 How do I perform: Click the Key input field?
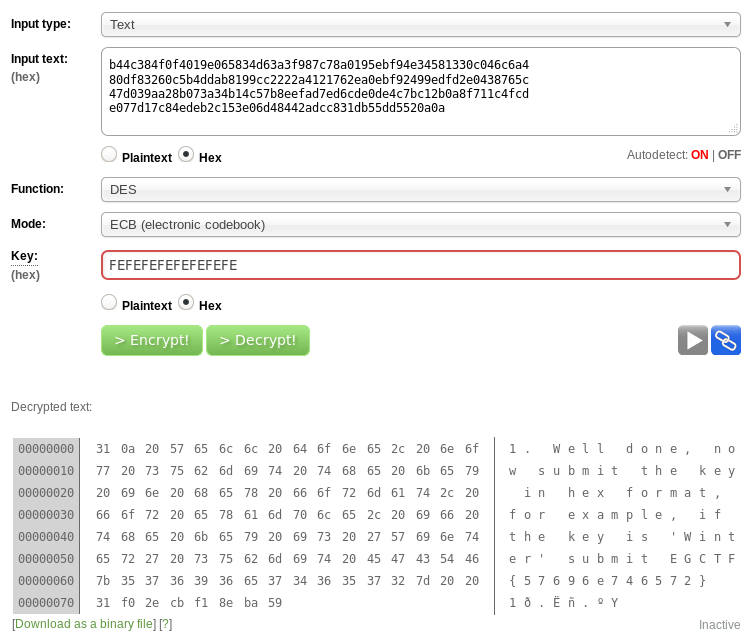[x=420, y=265]
